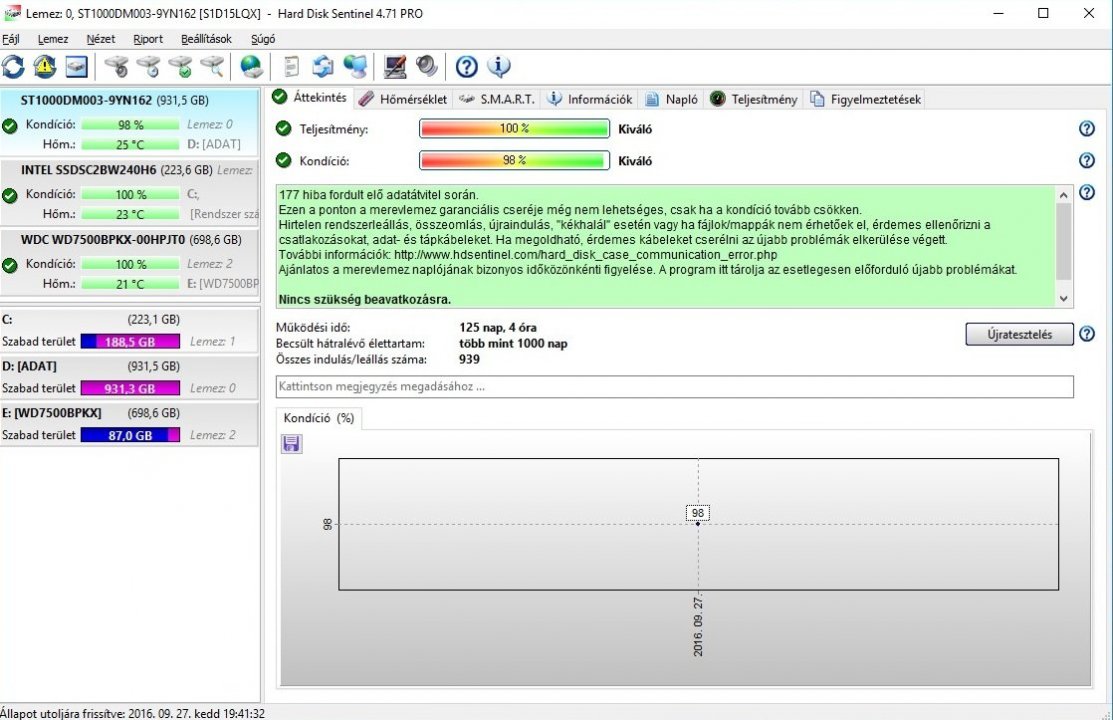
Task: Click the status text box scrollbar thumb
Action: tap(1063, 241)
